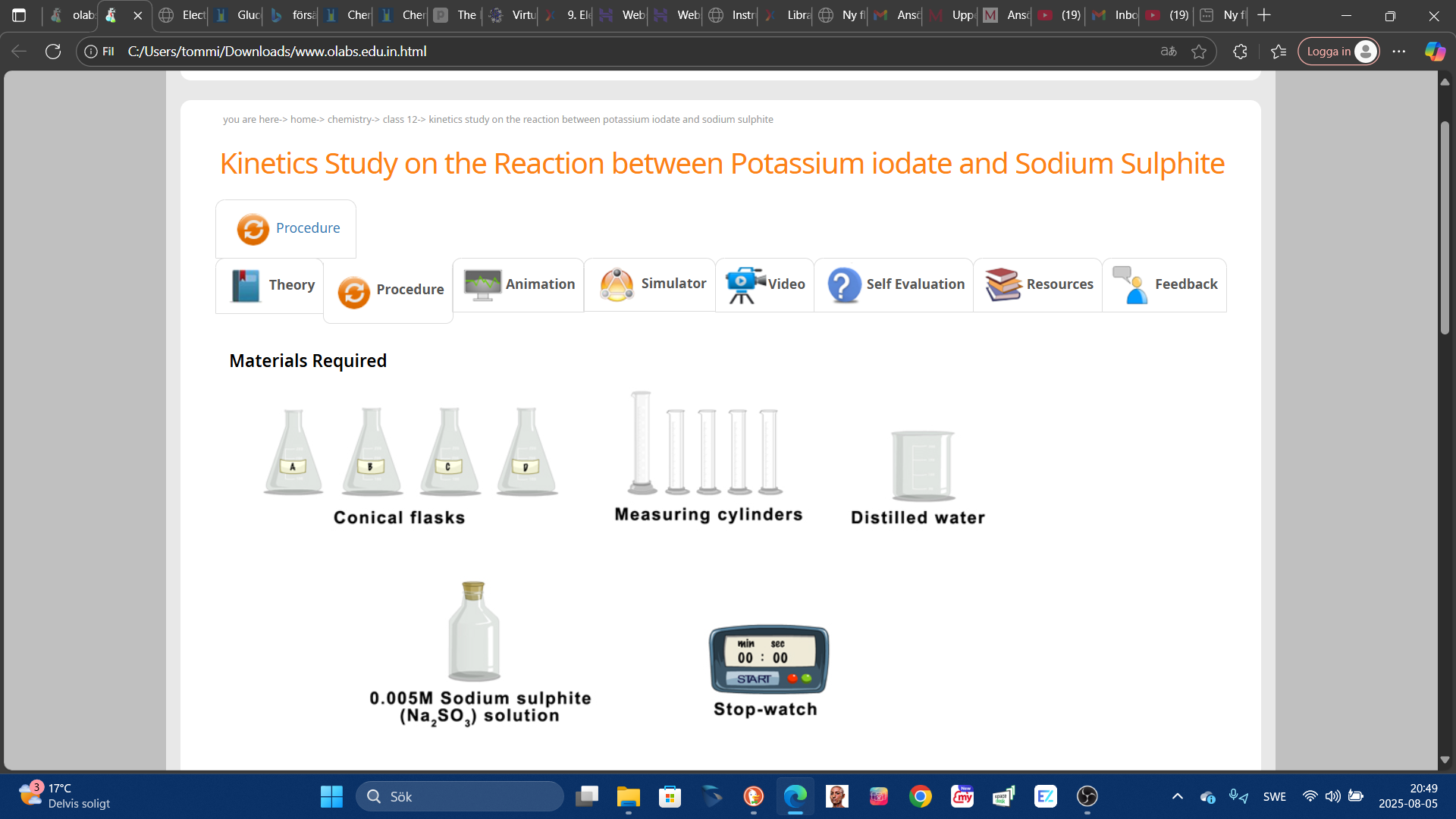1456x819 pixels.
Task: Follow the chemistry breadcrumb link
Action: (349, 120)
